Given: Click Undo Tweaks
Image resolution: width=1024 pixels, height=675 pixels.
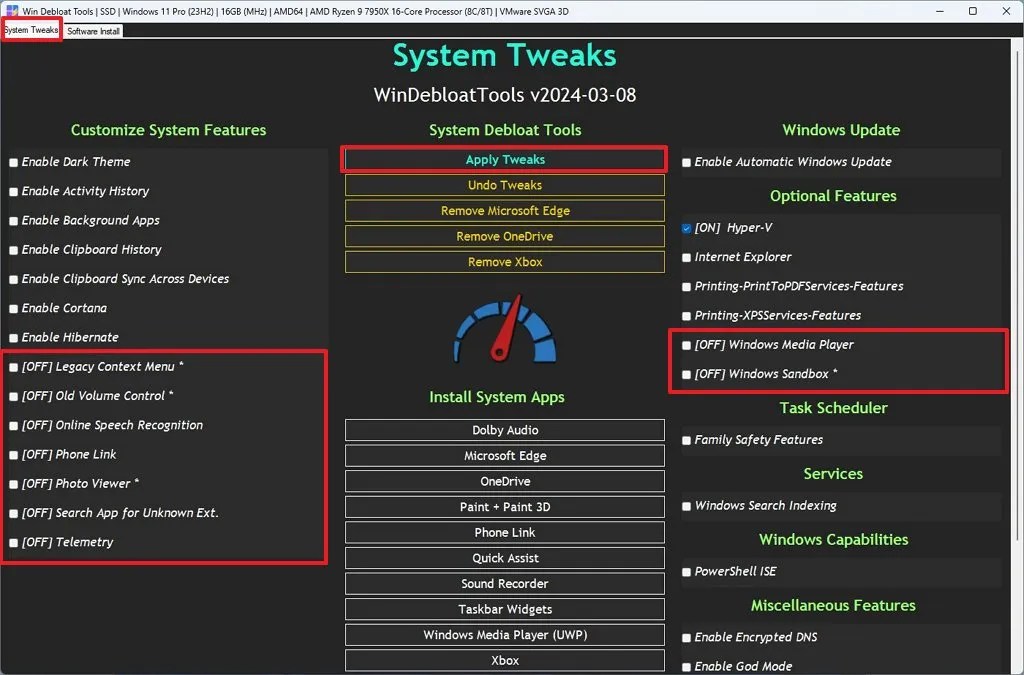Looking at the screenshot, I should [505, 185].
